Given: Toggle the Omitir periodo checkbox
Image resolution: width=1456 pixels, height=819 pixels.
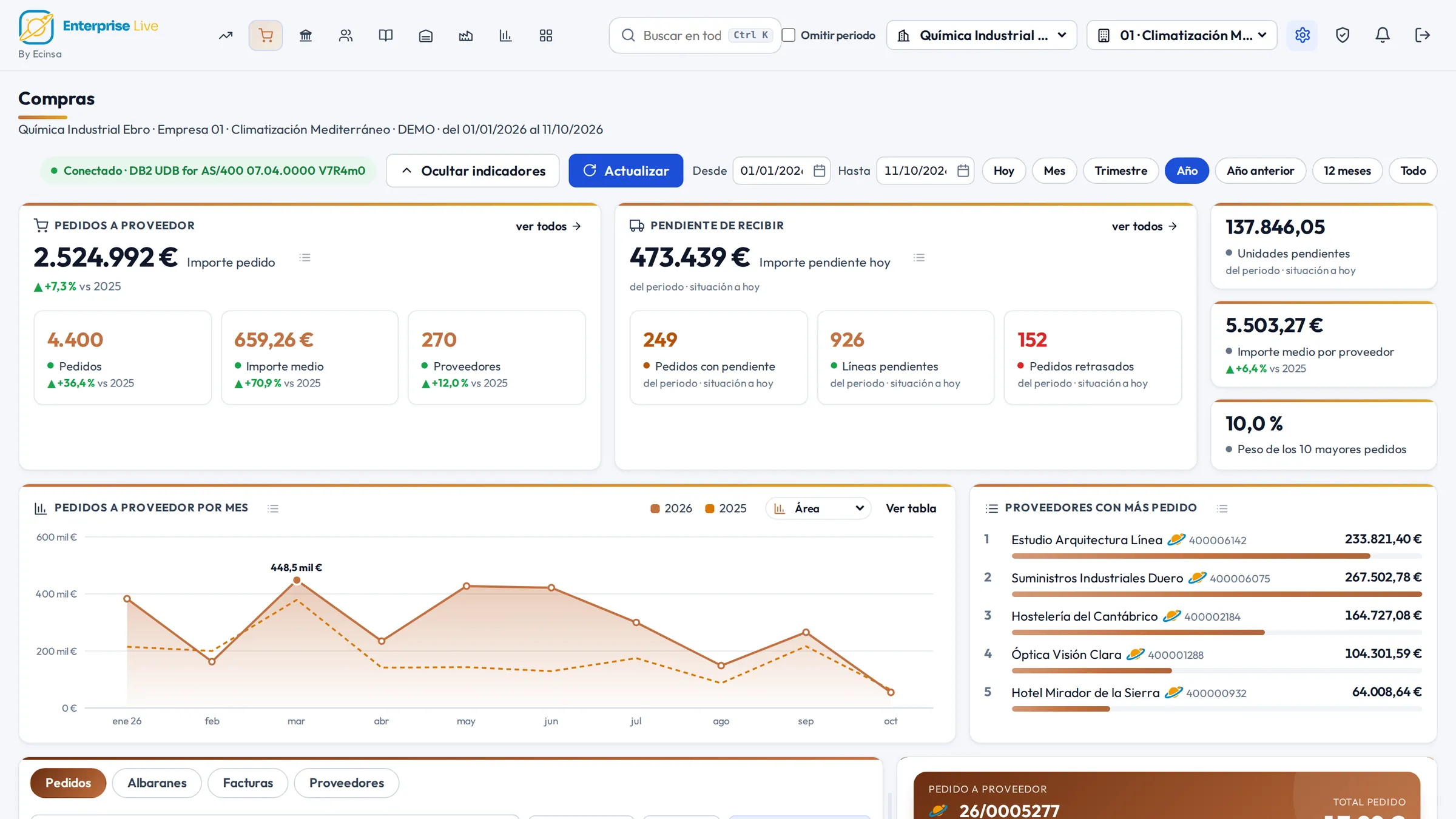Looking at the screenshot, I should tap(789, 35).
